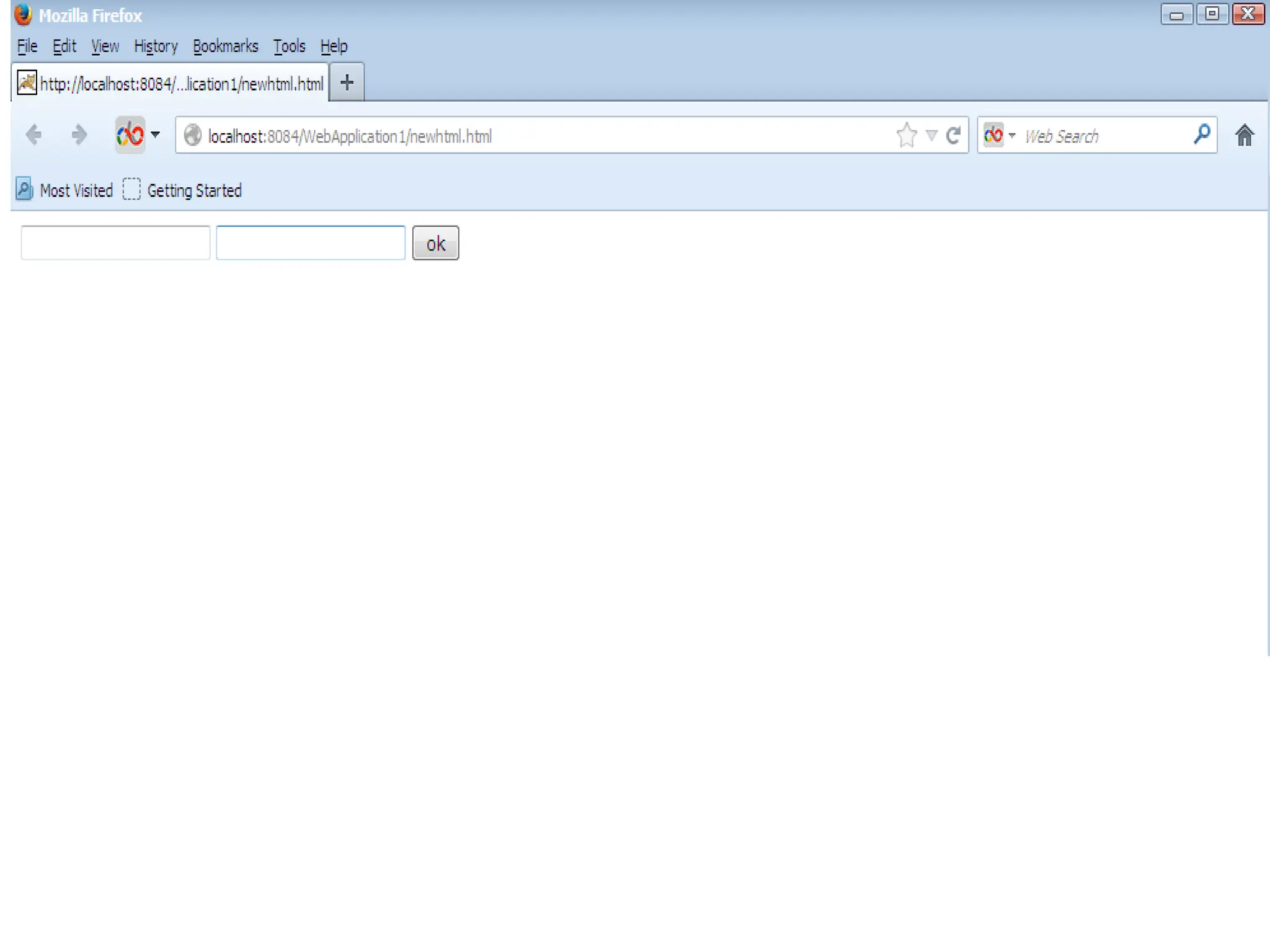Click the globe site identity icon

point(193,135)
